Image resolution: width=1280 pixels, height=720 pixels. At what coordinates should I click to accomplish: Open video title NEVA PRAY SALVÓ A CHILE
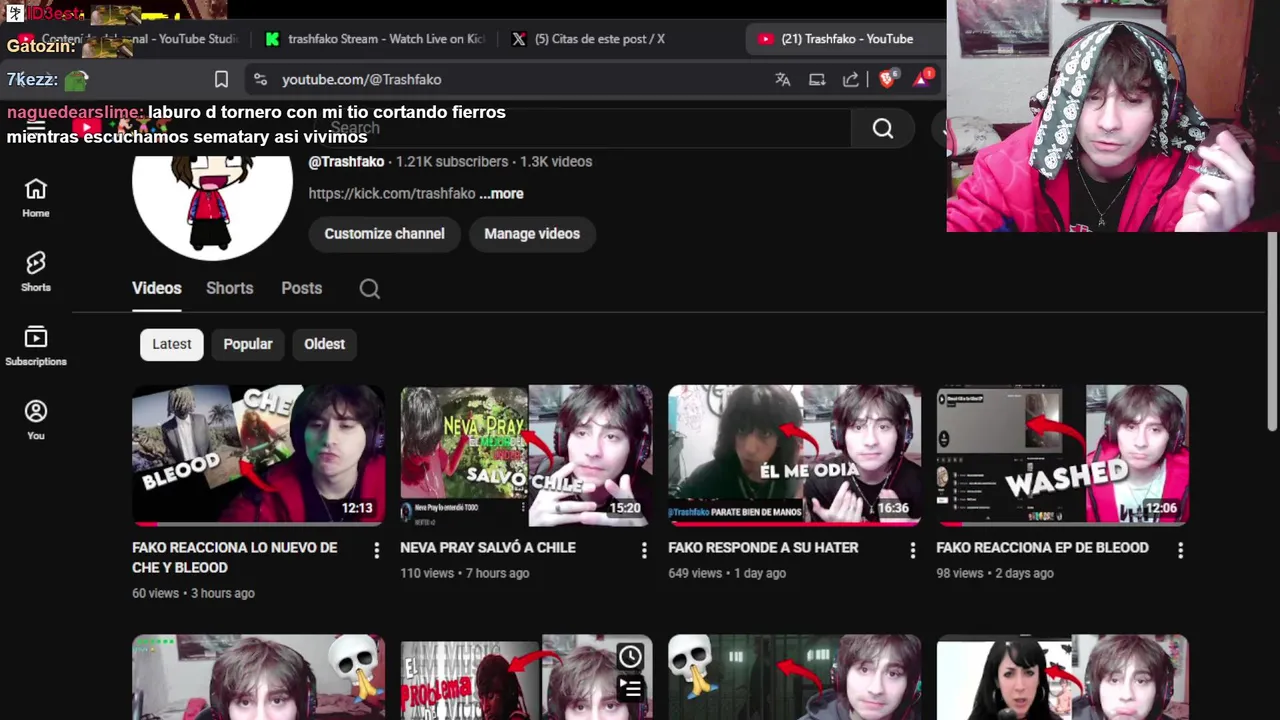tap(488, 548)
